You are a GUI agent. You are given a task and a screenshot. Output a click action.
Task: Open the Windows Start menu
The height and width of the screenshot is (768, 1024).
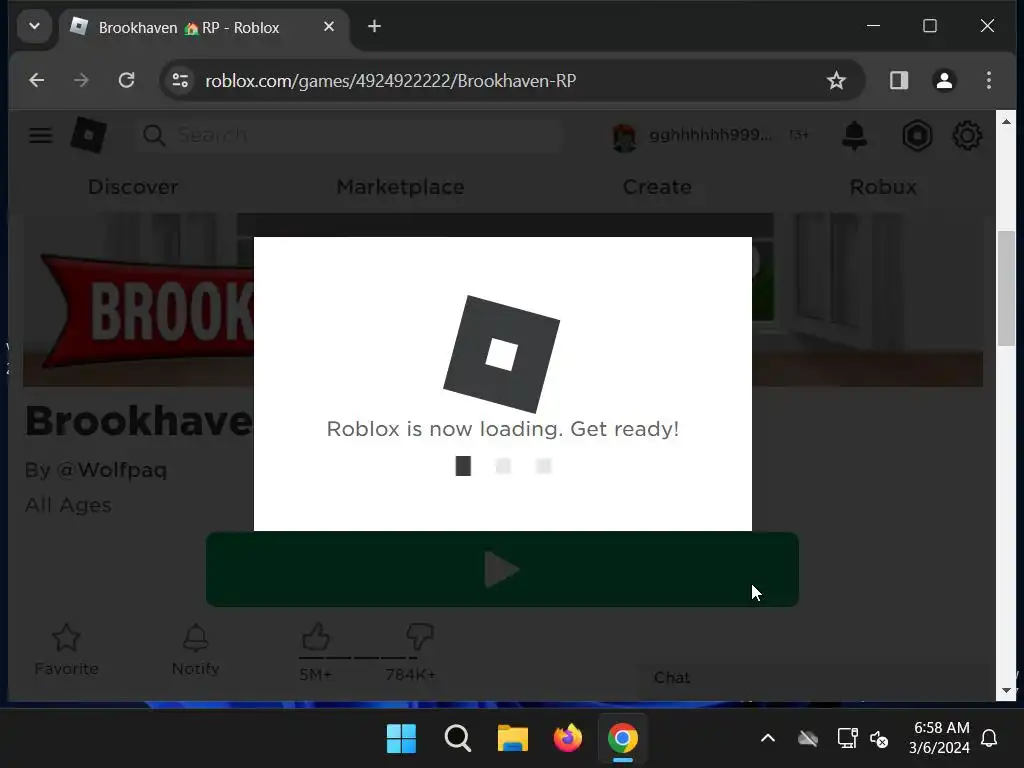tap(401, 739)
